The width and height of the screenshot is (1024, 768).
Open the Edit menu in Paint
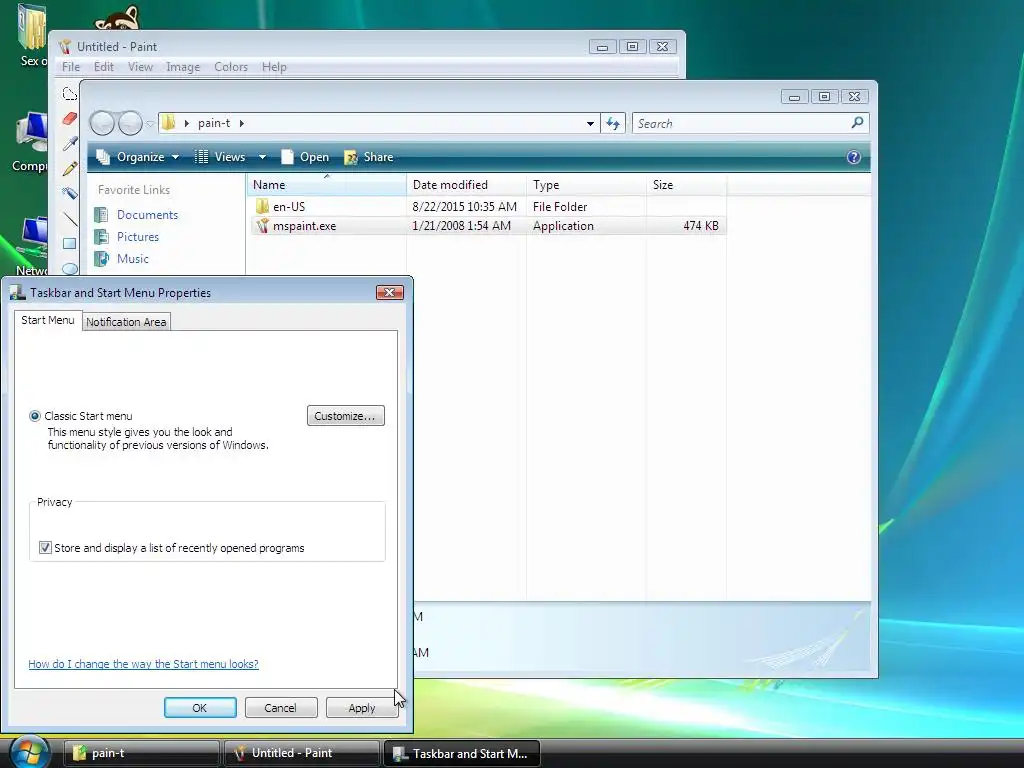pyautogui.click(x=104, y=67)
